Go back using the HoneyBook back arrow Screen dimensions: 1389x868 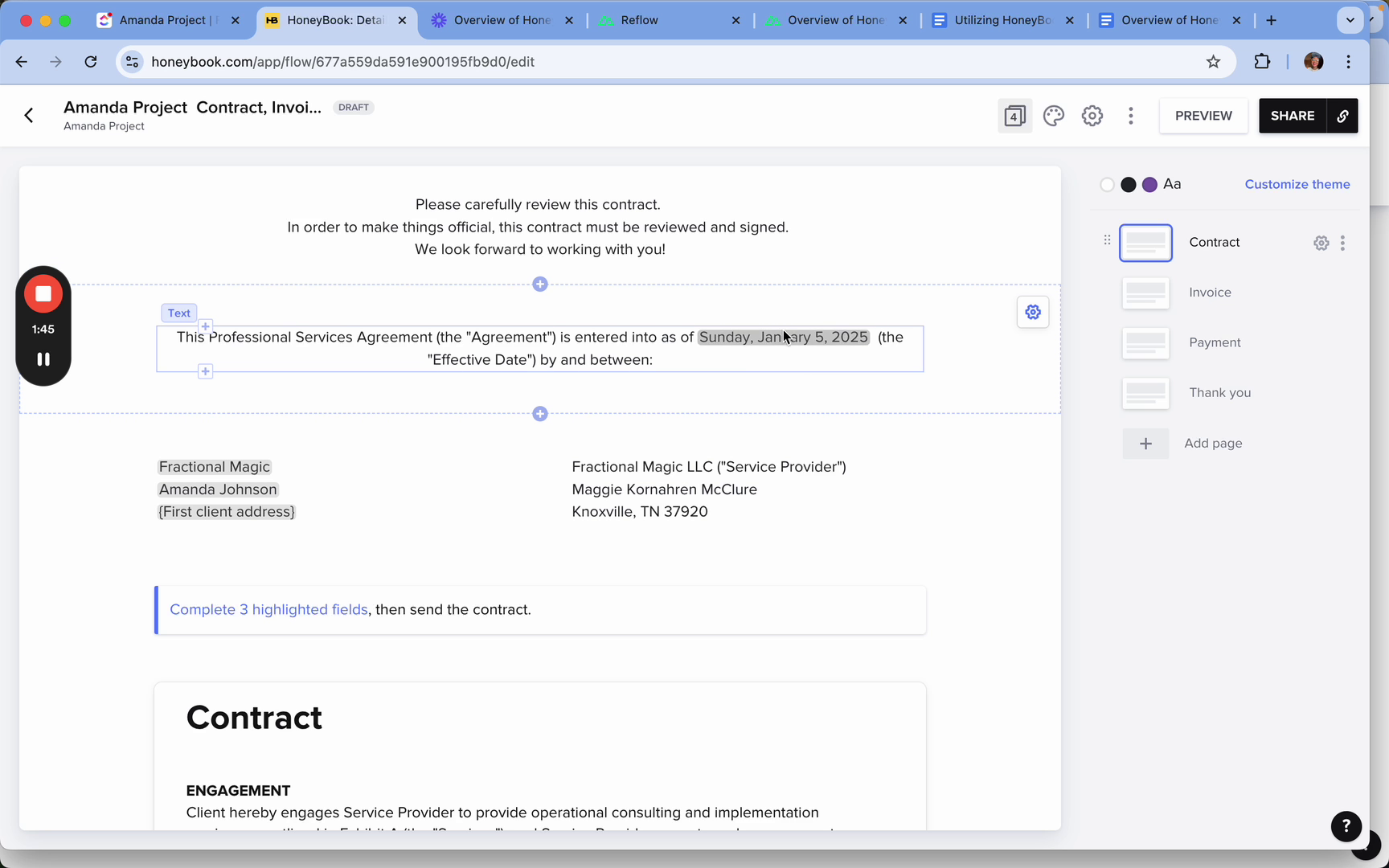pos(29,116)
